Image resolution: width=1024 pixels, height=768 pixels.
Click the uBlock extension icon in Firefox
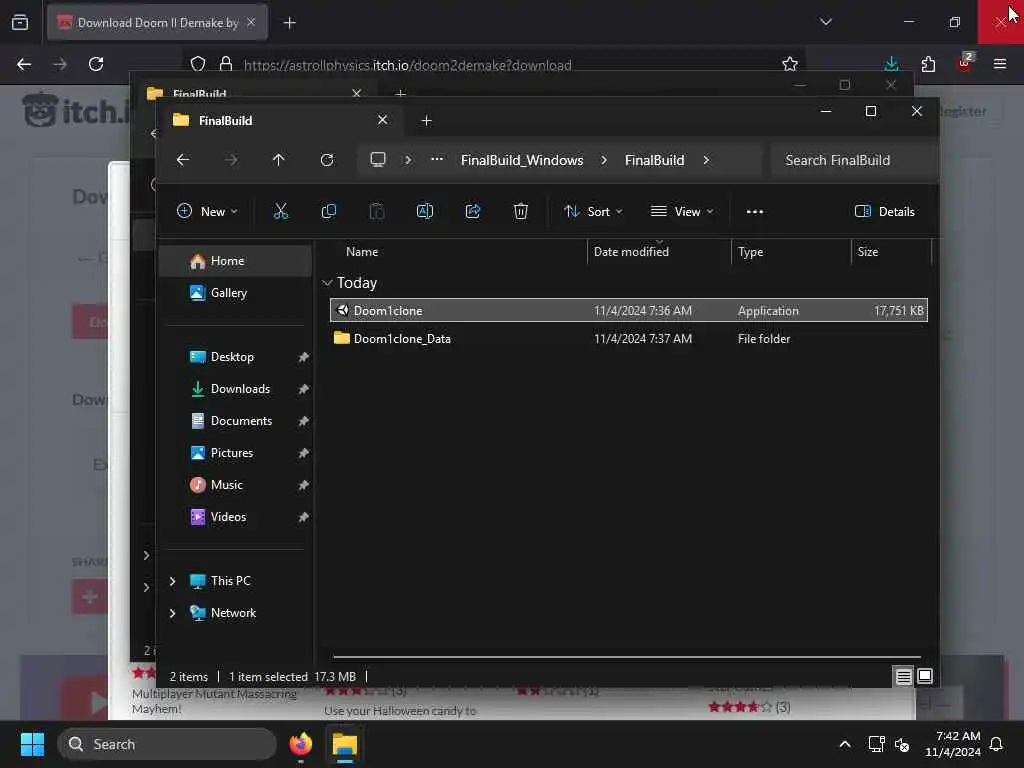point(965,63)
